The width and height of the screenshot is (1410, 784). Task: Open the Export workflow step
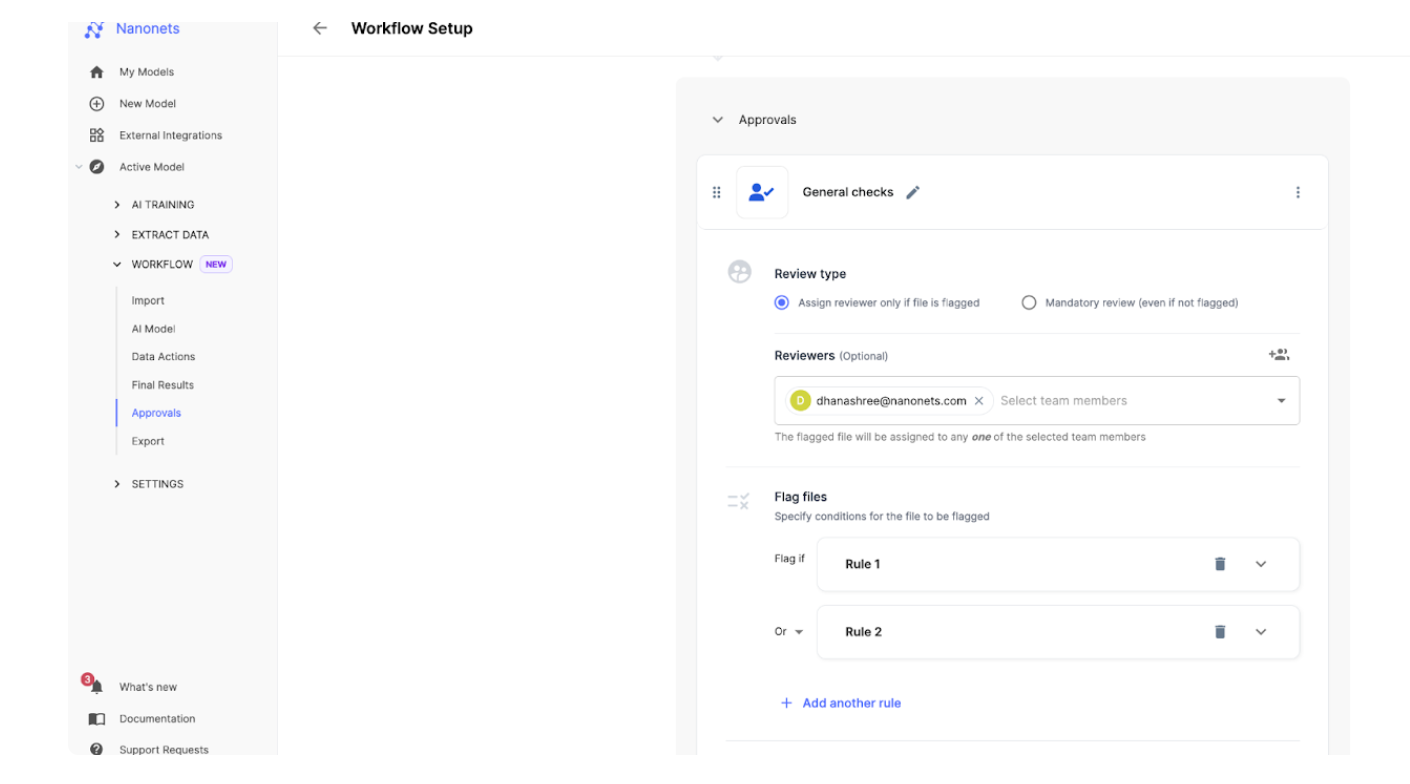pos(148,441)
